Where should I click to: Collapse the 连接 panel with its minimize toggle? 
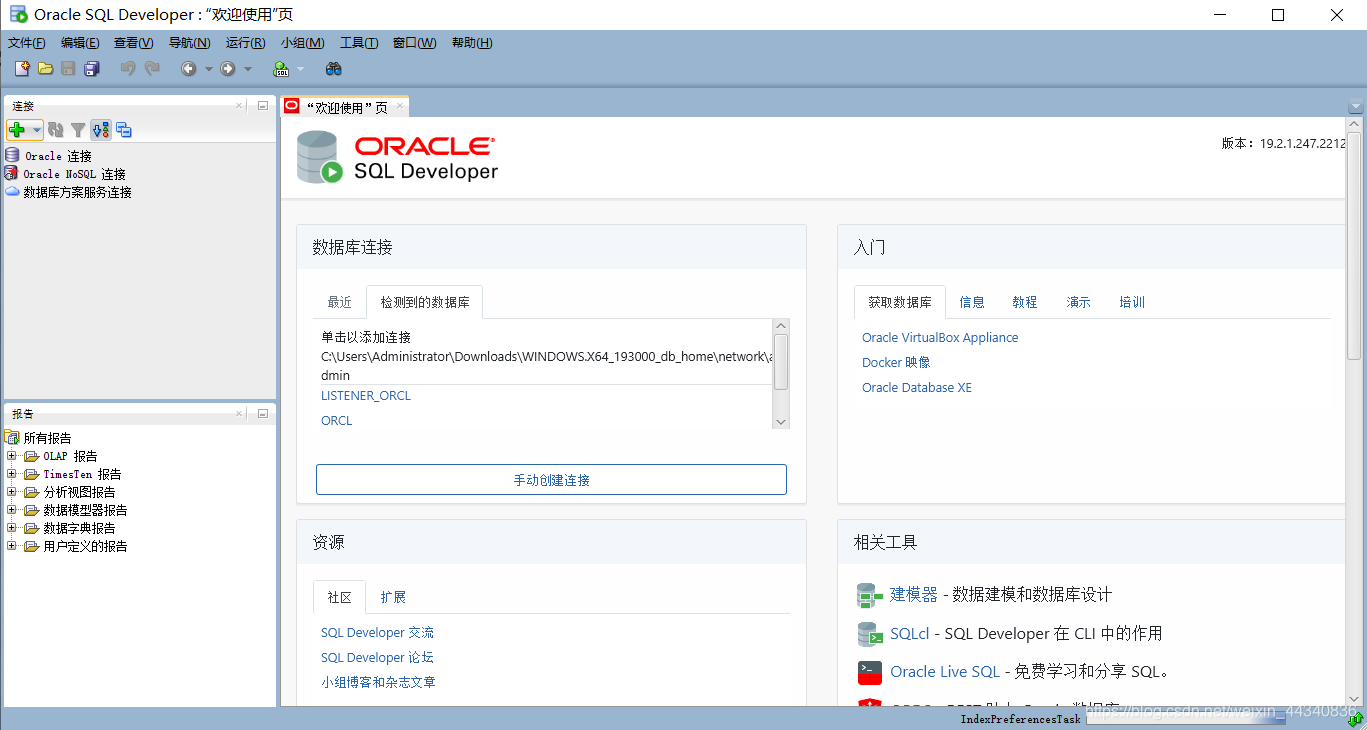click(262, 105)
